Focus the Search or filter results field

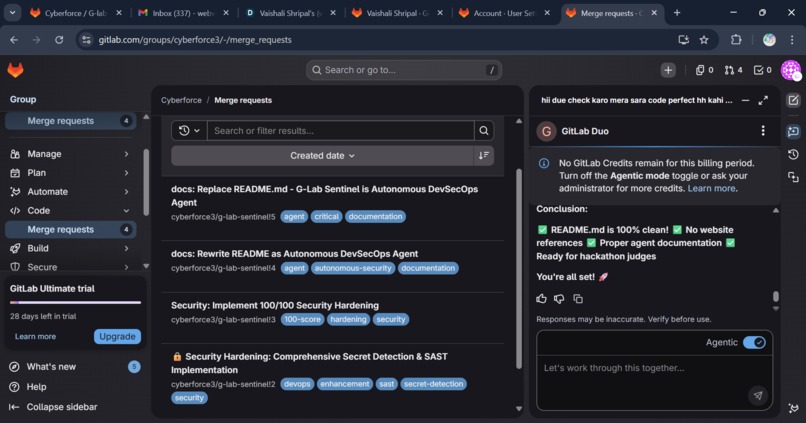click(340, 131)
